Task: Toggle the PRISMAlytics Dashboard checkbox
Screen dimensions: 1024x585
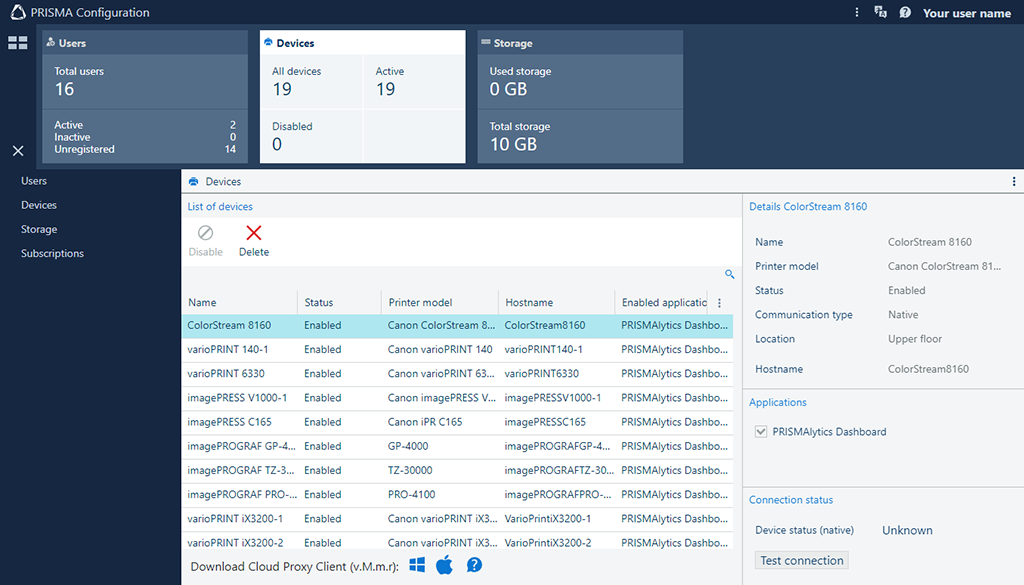Action: click(762, 432)
